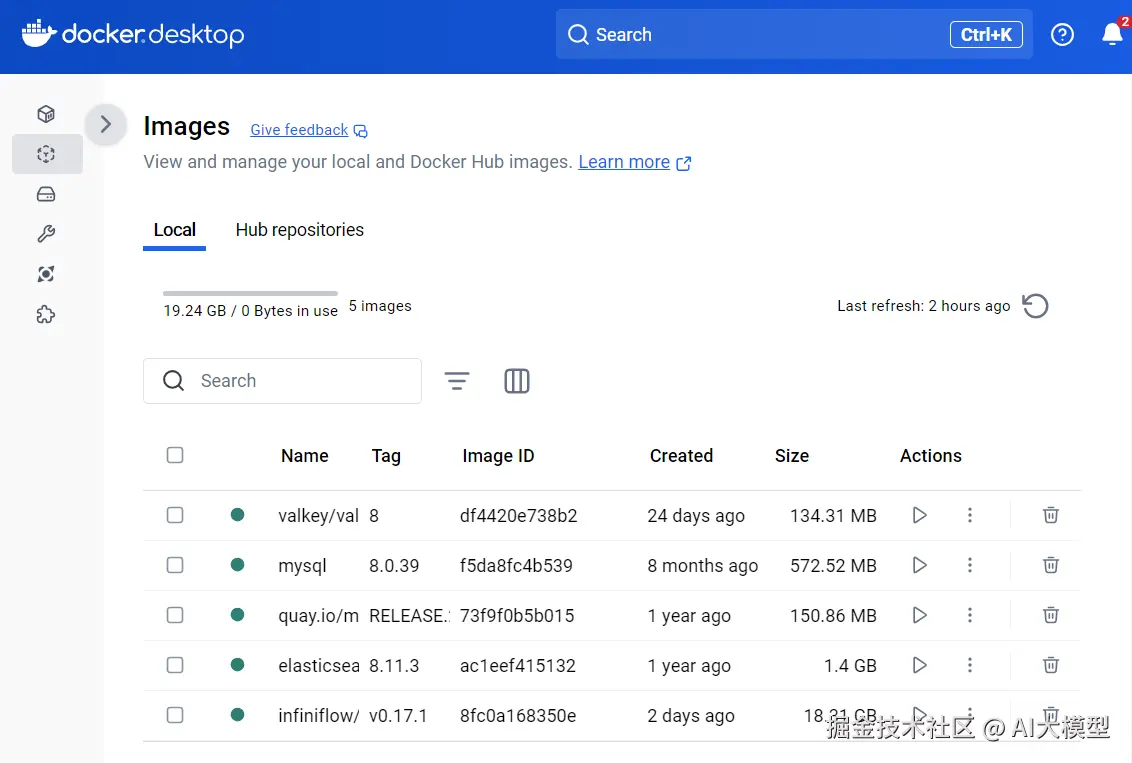The height and width of the screenshot is (763, 1132).
Task: Select the valkey image checkbox
Action: click(175, 515)
